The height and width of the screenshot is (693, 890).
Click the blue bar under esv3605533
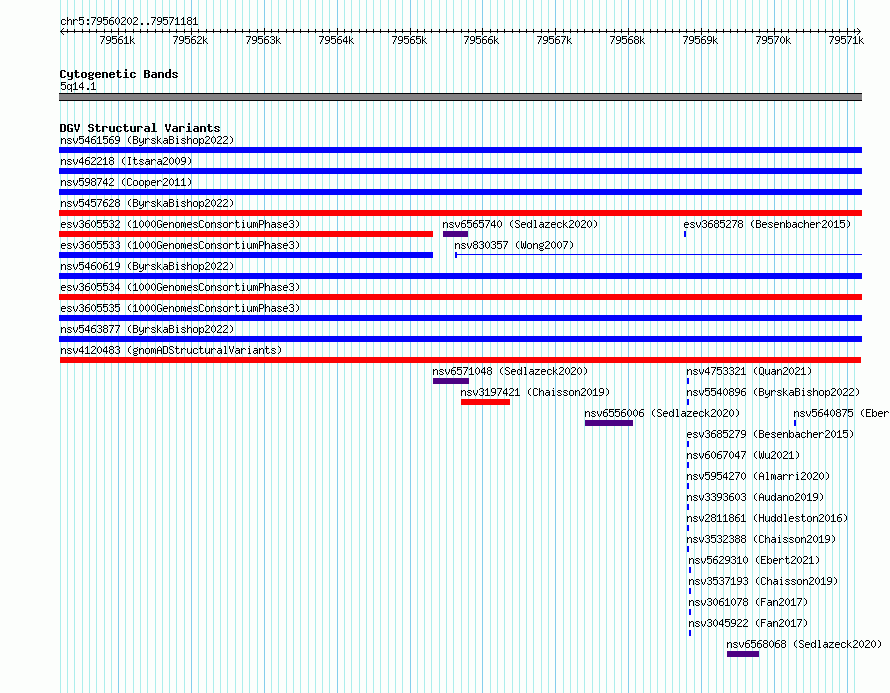[246, 255]
